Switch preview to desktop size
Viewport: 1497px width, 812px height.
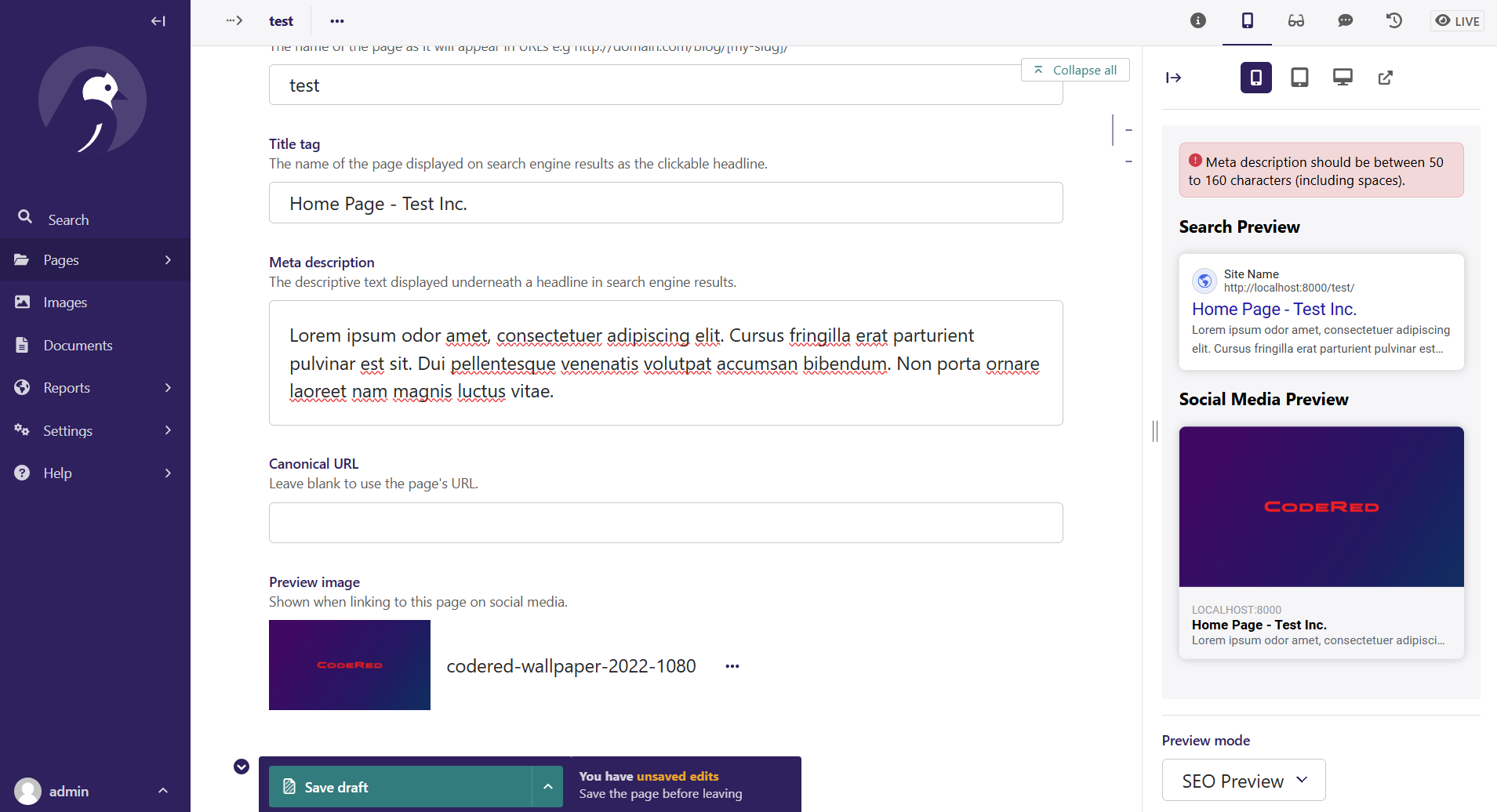tap(1343, 78)
